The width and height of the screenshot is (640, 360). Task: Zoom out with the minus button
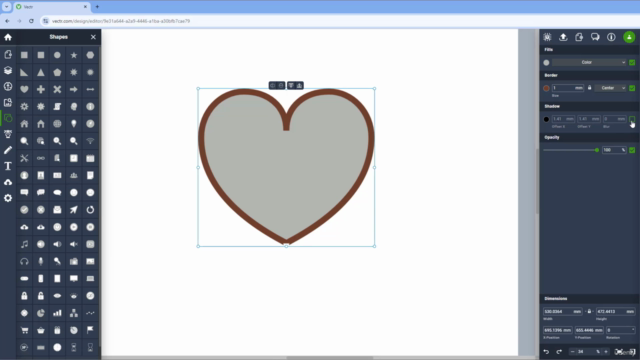coord(572,351)
